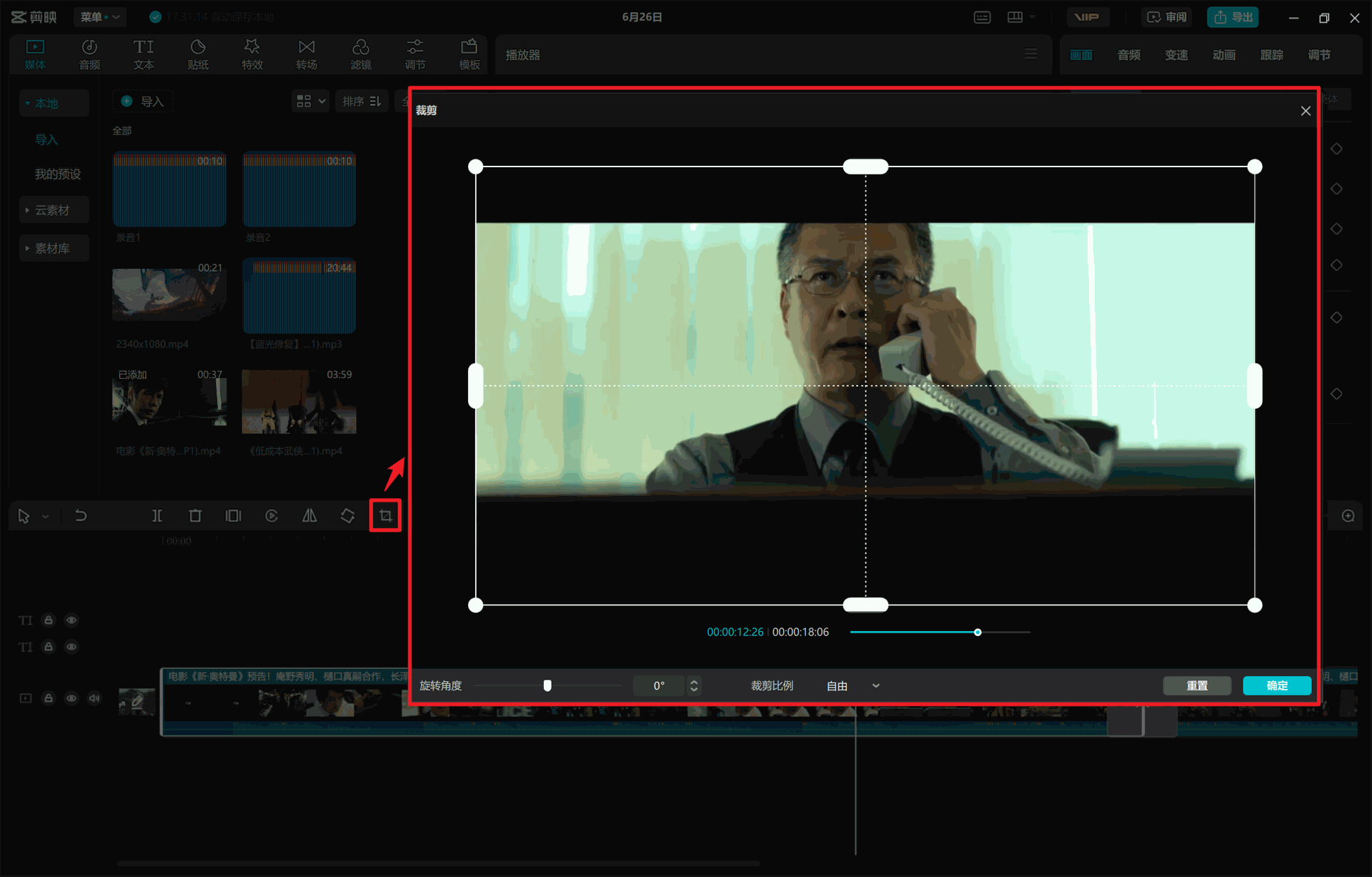Click the mirror flip icon in timeline toolbar
The width and height of the screenshot is (1372, 877).
309,516
